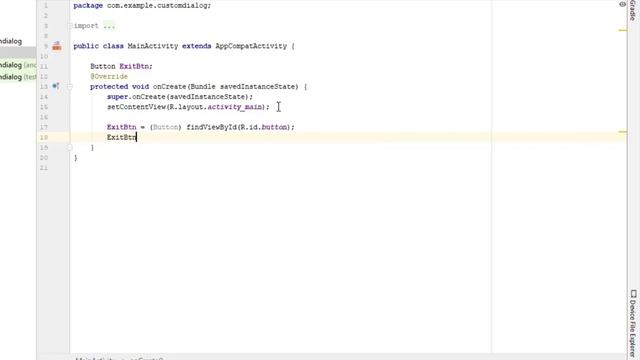Click 'AppCompatActivity' in the extends clause
Screen dimensions: 640x360
pos(251,46)
